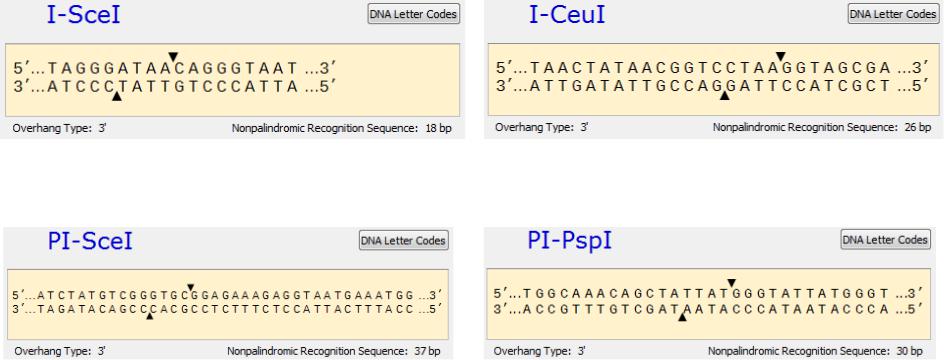The height and width of the screenshot is (360, 944).
Task: Open DNA Letter Codes for I-CeuI
Action: pyautogui.click(x=894, y=14)
